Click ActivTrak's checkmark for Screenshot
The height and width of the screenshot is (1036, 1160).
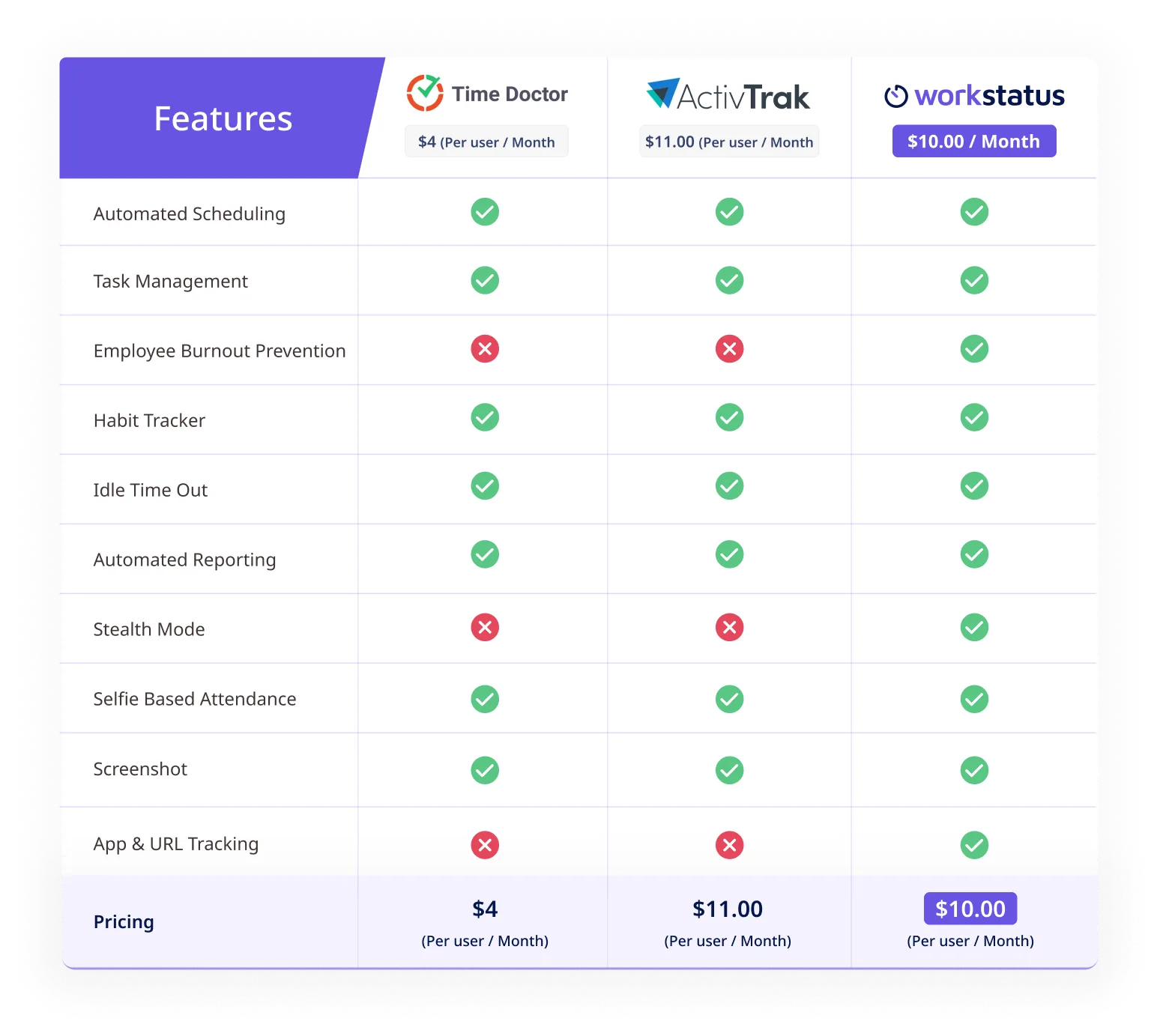[729, 770]
